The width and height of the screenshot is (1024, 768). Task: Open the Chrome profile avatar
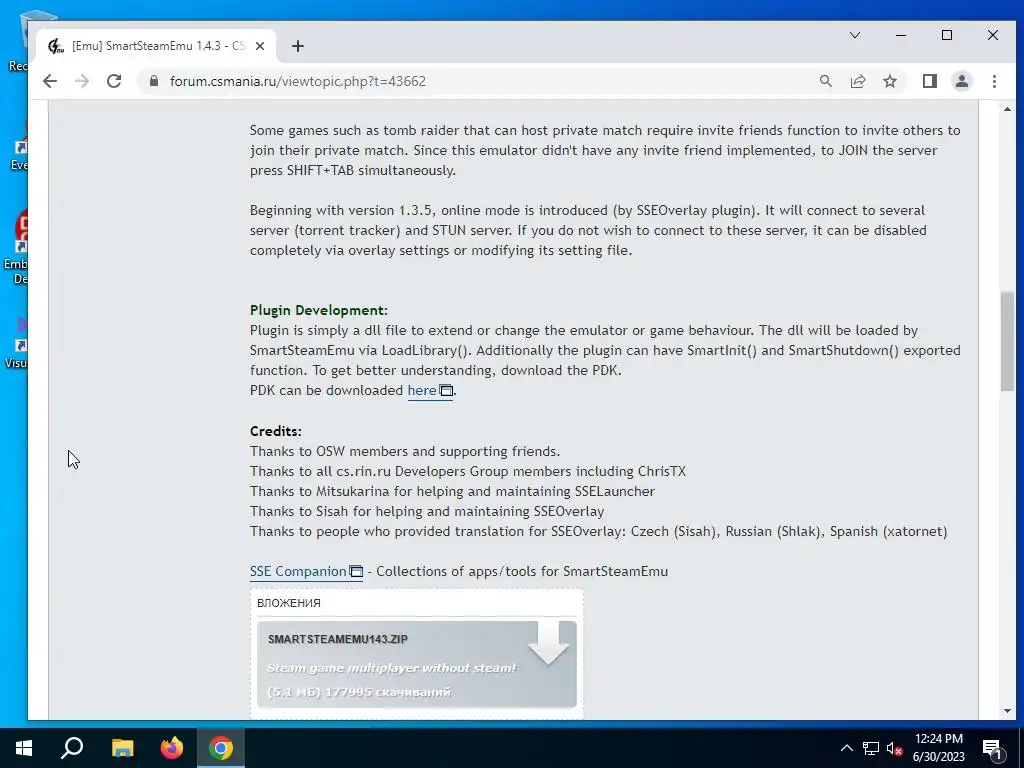(x=961, y=81)
